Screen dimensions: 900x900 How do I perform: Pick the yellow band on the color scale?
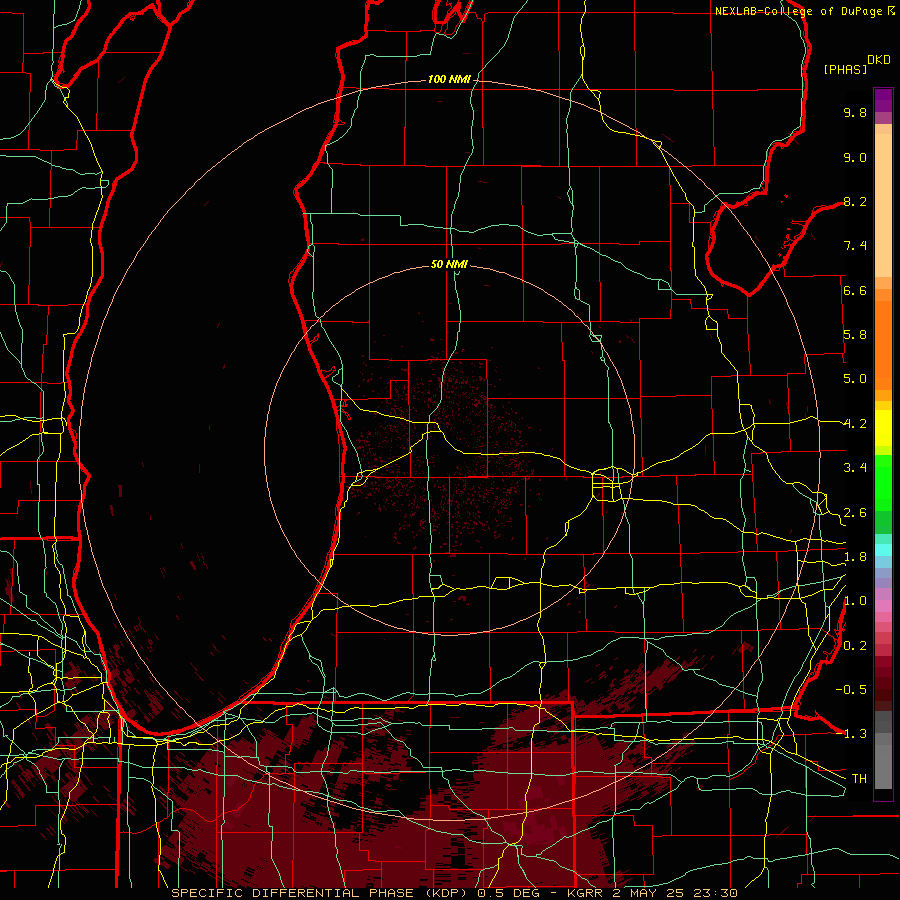coord(883,428)
